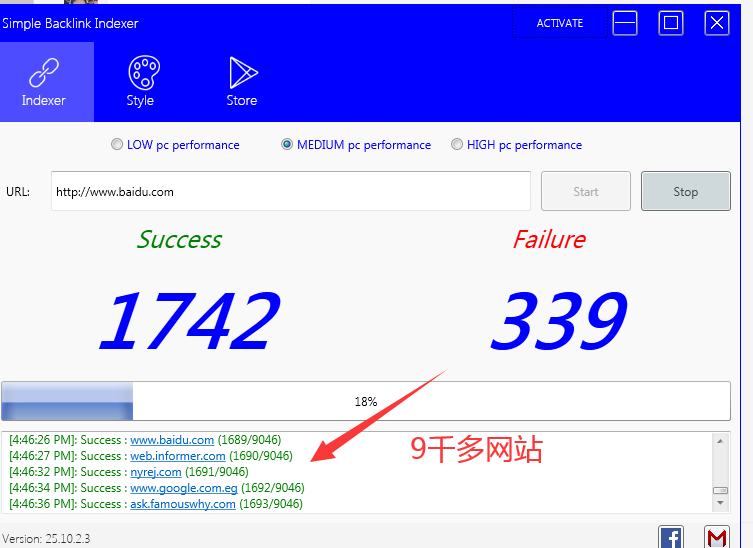Viewport: 753px width, 548px height.
Task: Open the Indexer tab
Action: coord(47,82)
